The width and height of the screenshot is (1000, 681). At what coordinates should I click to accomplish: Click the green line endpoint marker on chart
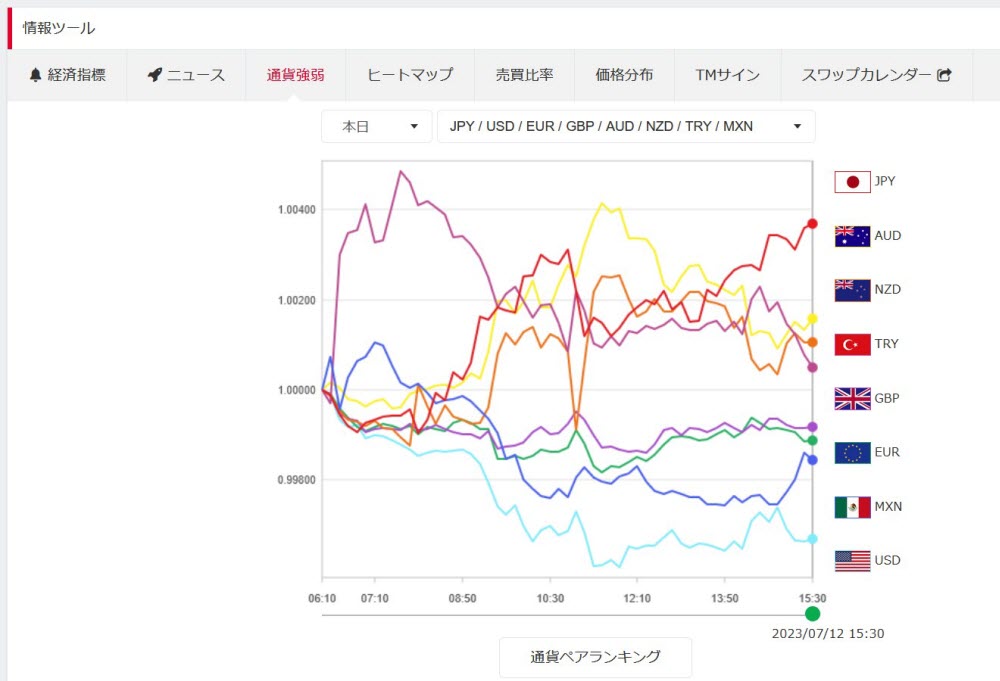pos(812,441)
